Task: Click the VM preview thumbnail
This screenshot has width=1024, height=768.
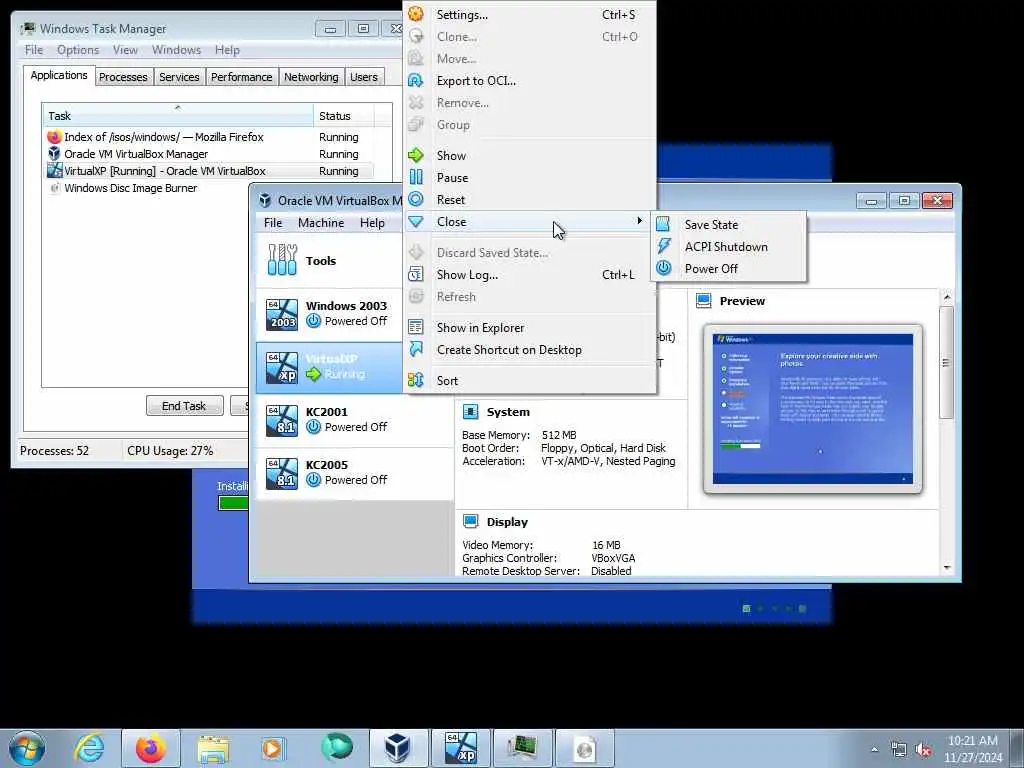Action: (x=812, y=409)
